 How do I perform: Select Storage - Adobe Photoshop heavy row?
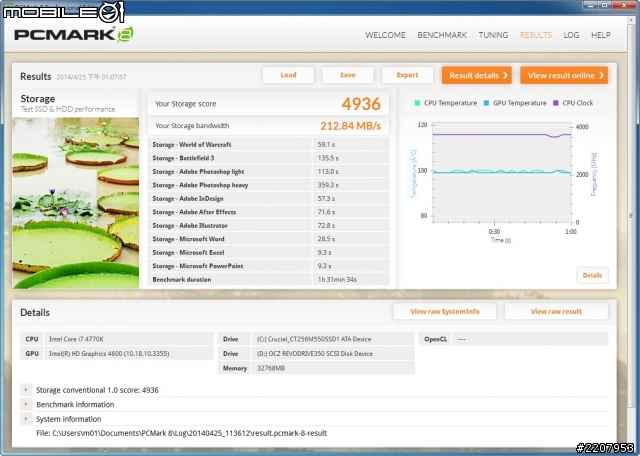tap(268, 185)
